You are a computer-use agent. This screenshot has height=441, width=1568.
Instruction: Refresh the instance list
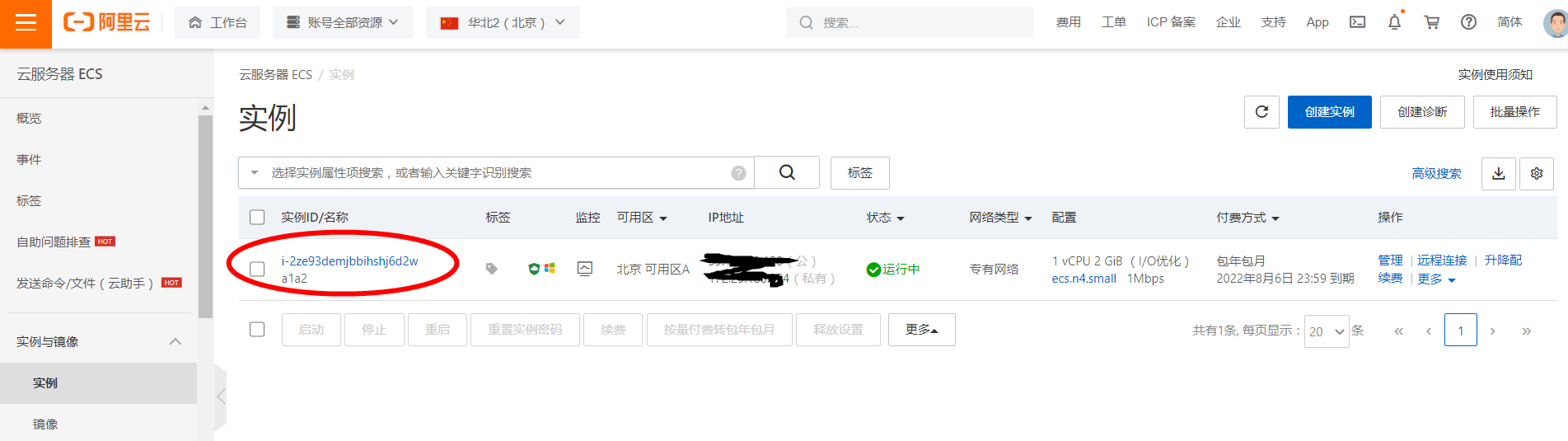point(1261,111)
